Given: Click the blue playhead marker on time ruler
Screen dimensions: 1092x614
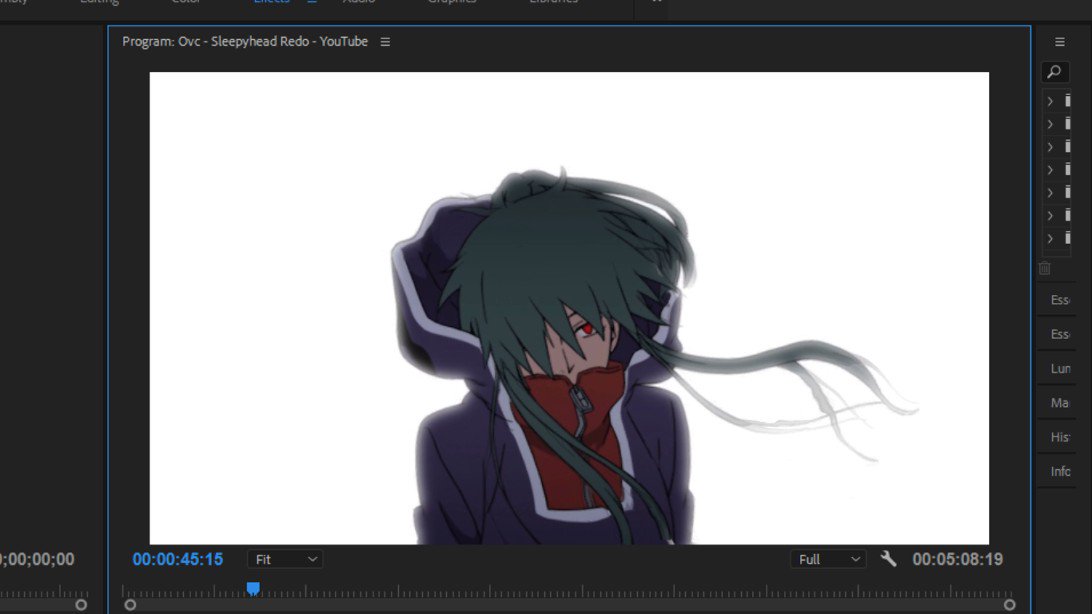Looking at the screenshot, I should click(254, 589).
